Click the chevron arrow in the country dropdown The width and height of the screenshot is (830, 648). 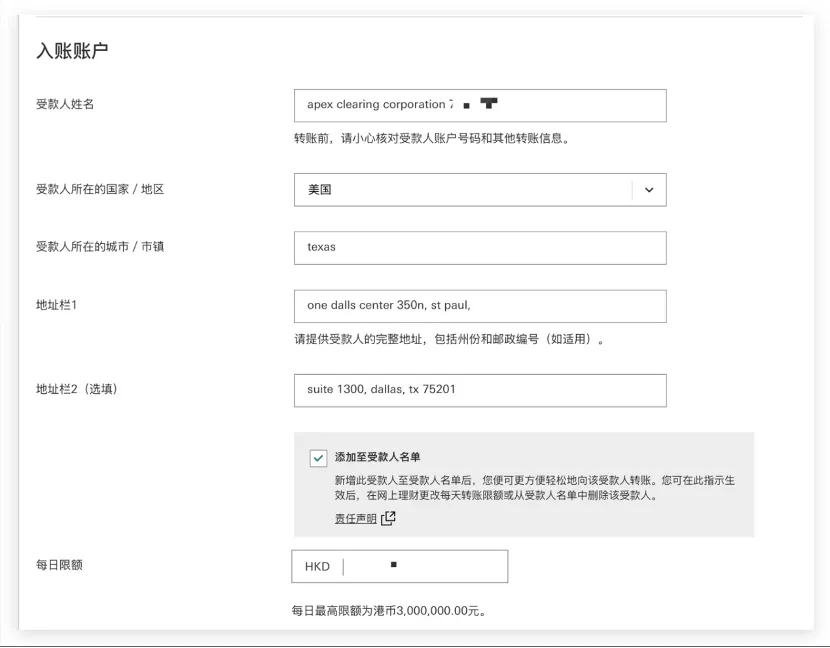point(649,190)
